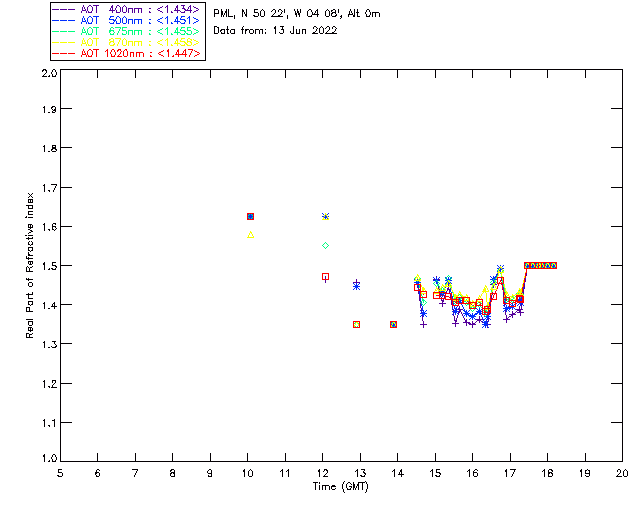
Task: Click the blue asterisk marker near time 13
Action: (356, 286)
